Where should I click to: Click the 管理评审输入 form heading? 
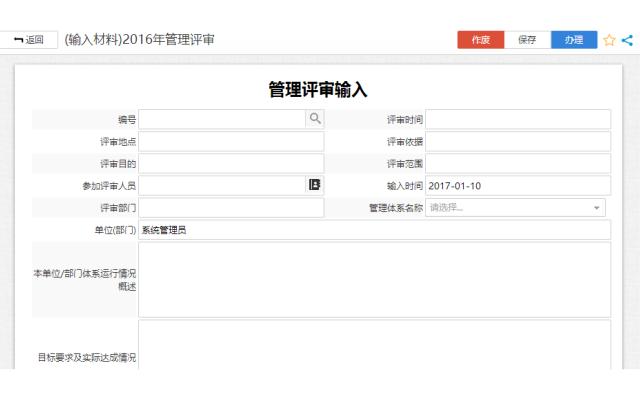pyautogui.click(x=318, y=89)
